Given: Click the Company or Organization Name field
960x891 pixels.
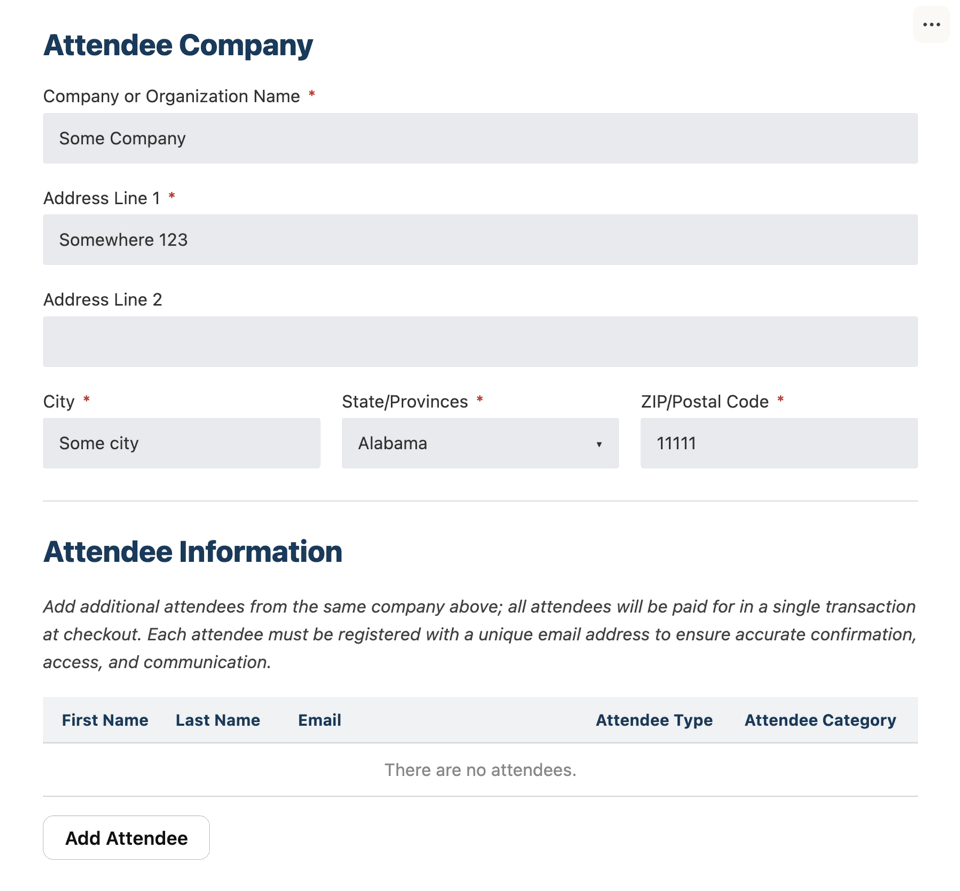Looking at the screenshot, I should point(480,138).
